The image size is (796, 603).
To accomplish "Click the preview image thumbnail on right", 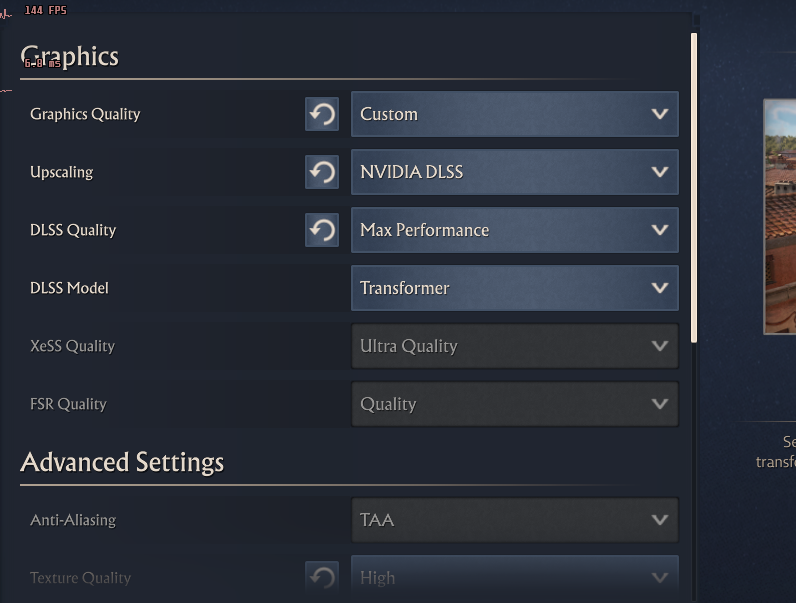I will pyautogui.click(x=780, y=216).
